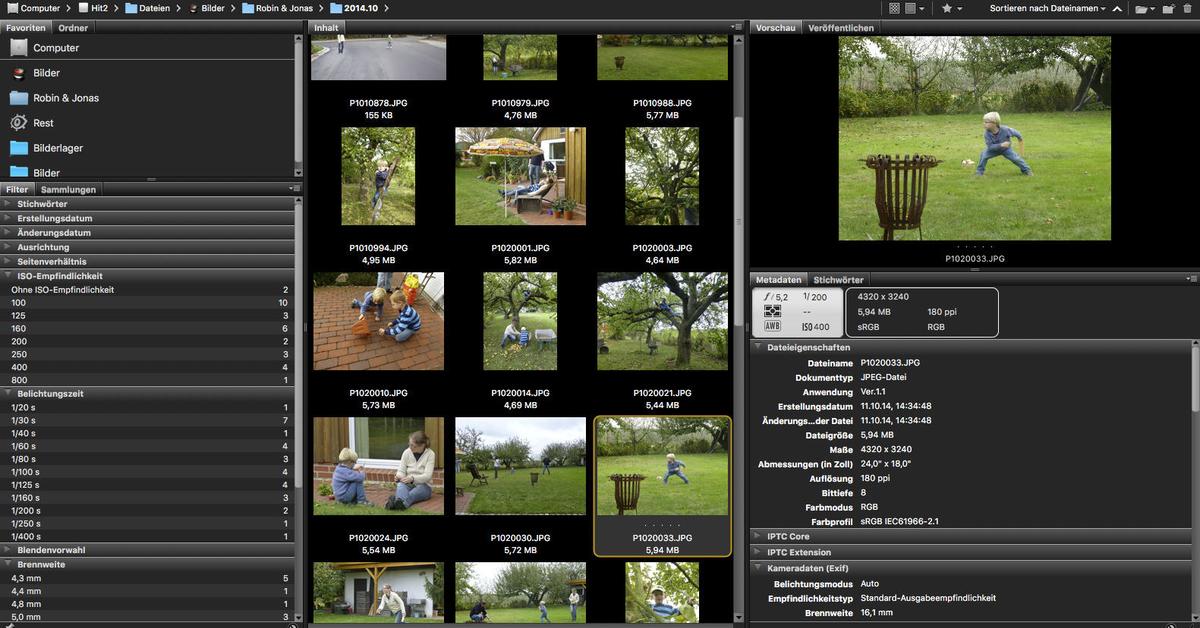Click the large preview image of P1020033.JPG
Image resolution: width=1200 pixels, height=628 pixels.
click(975, 138)
